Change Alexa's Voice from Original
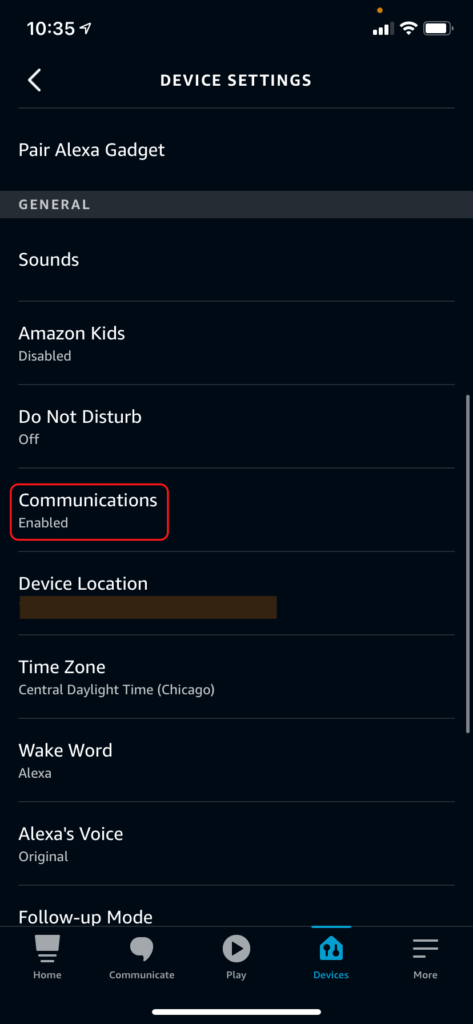This screenshot has width=473, height=1024. [236, 844]
